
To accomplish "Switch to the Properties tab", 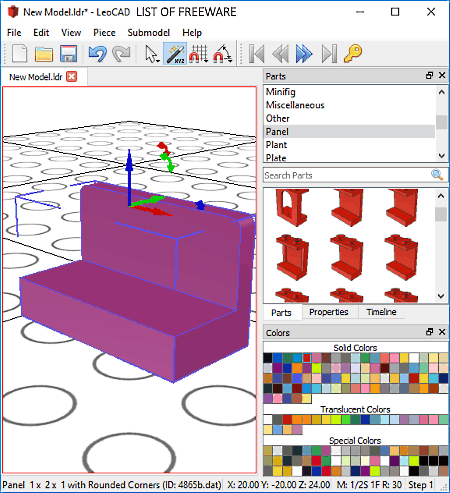I will (x=329, y=312).
